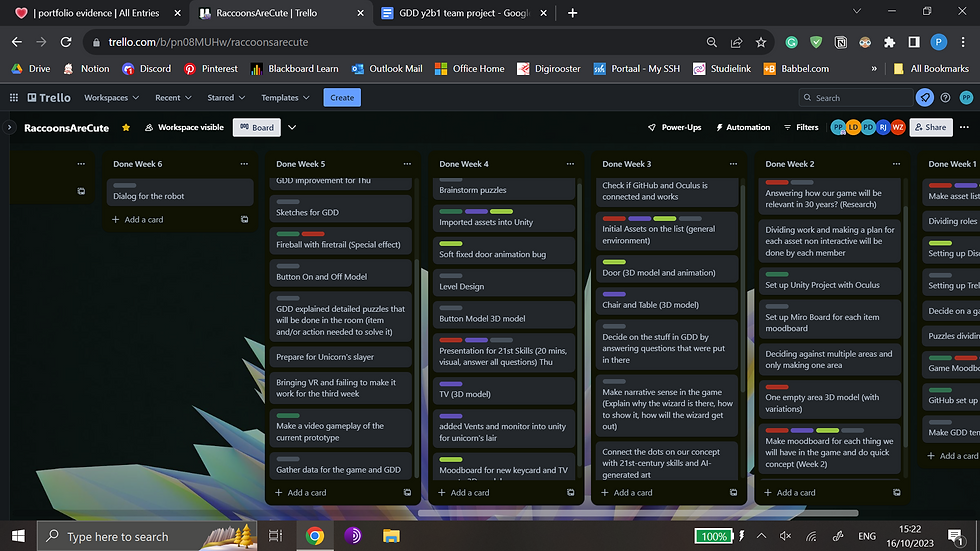Show hidden system tray icons

tap(761, 536)
